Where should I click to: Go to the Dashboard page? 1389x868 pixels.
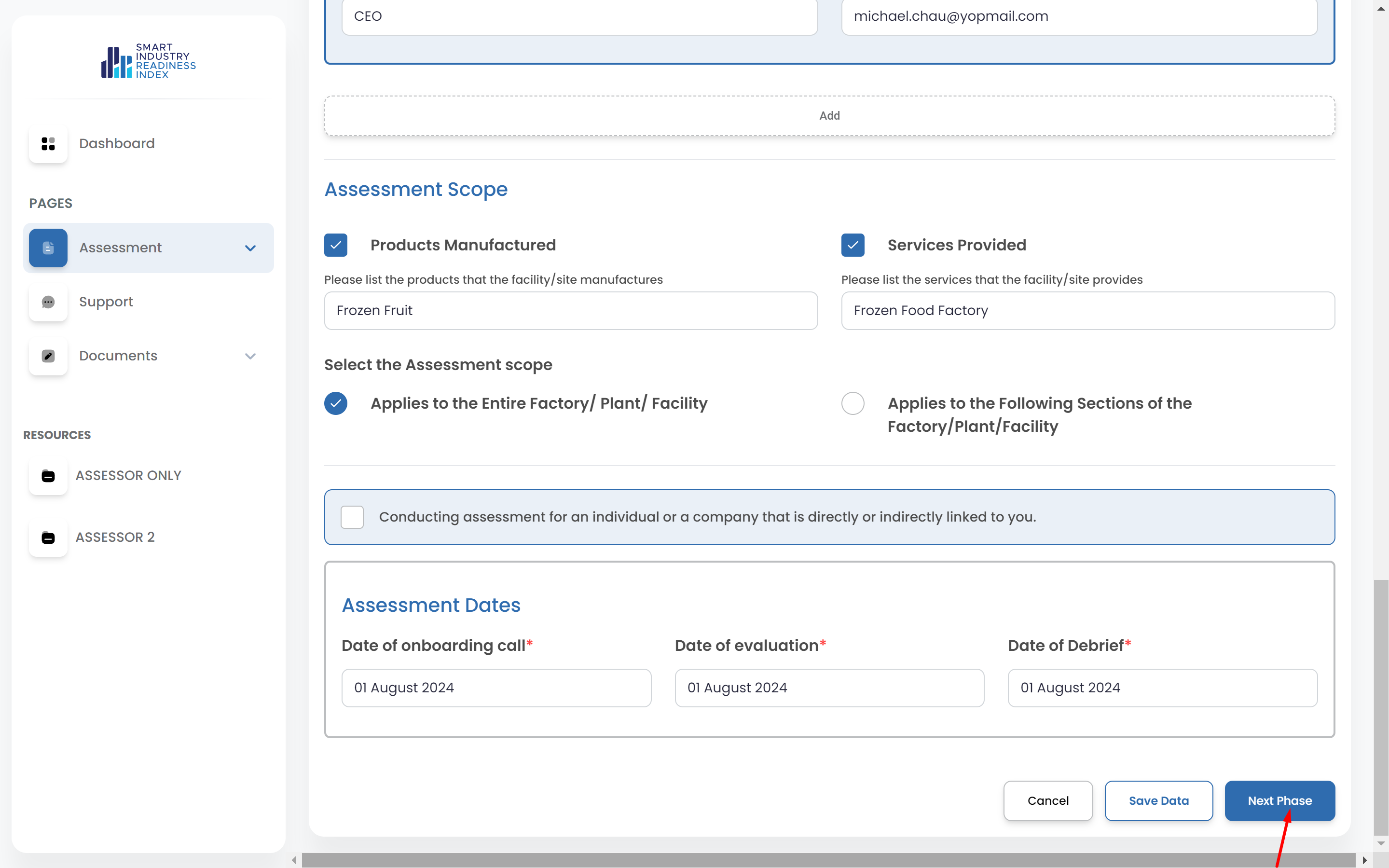(117, 143)
